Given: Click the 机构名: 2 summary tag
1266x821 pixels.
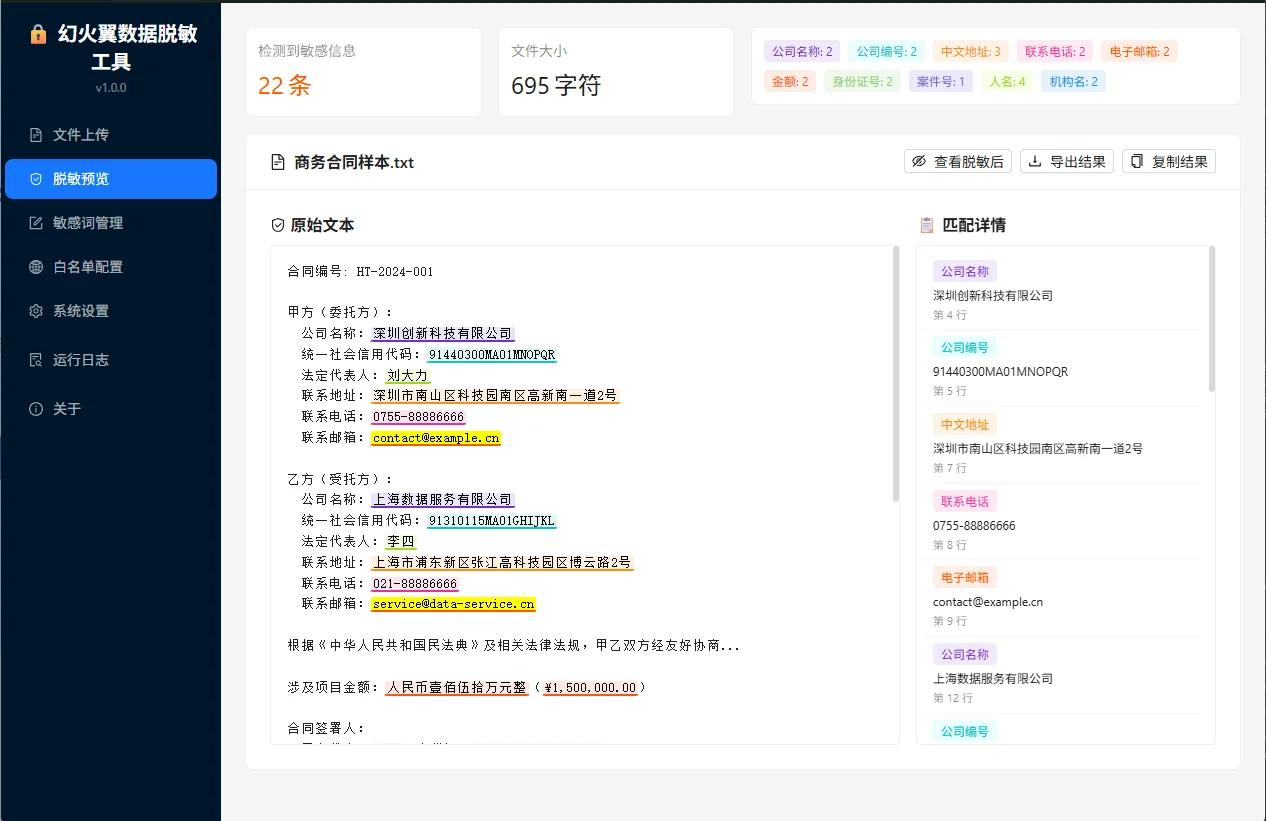Looking at the screenshot, I should point(1073,81).
